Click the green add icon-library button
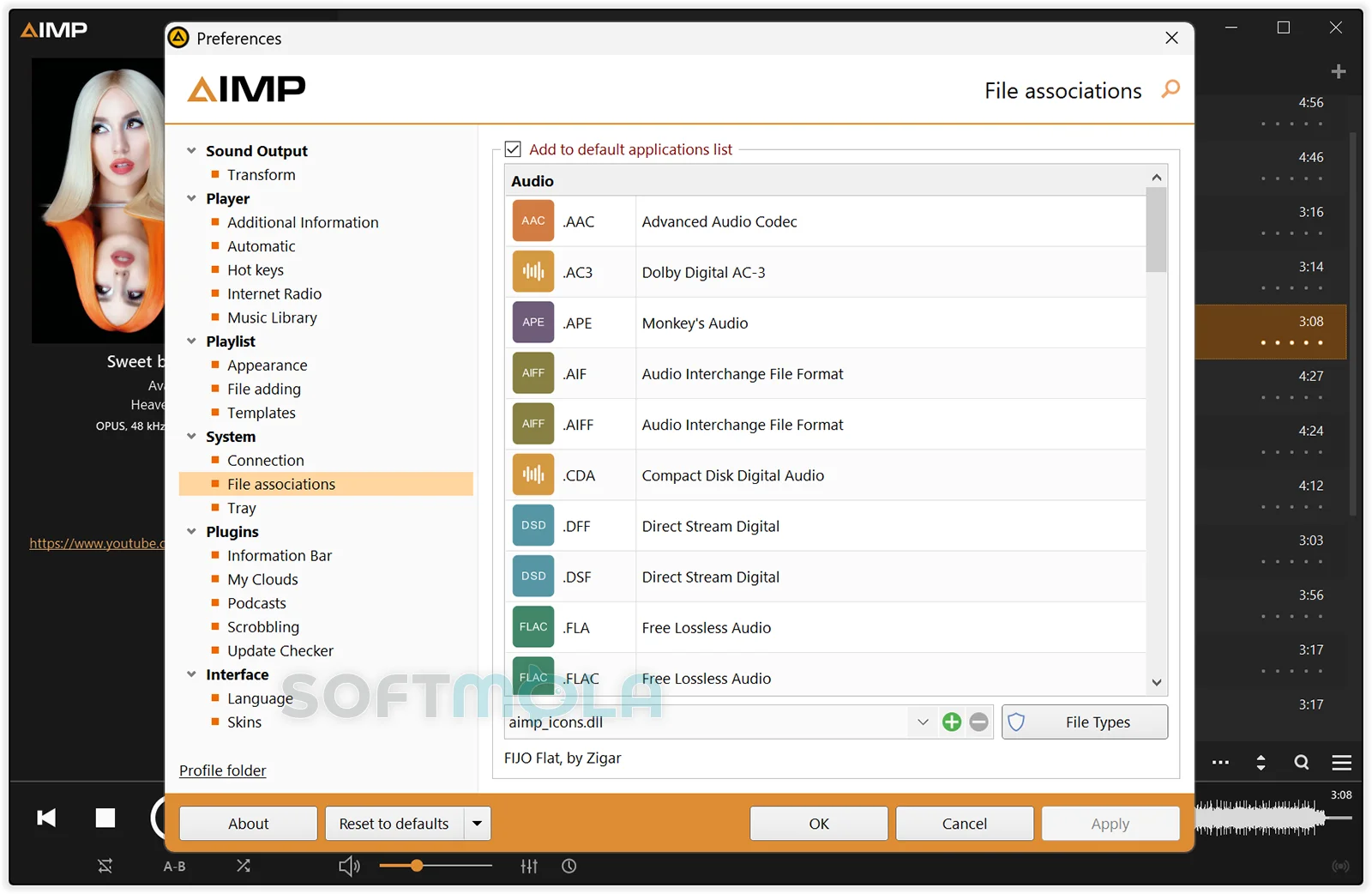 tap(952, 722)
